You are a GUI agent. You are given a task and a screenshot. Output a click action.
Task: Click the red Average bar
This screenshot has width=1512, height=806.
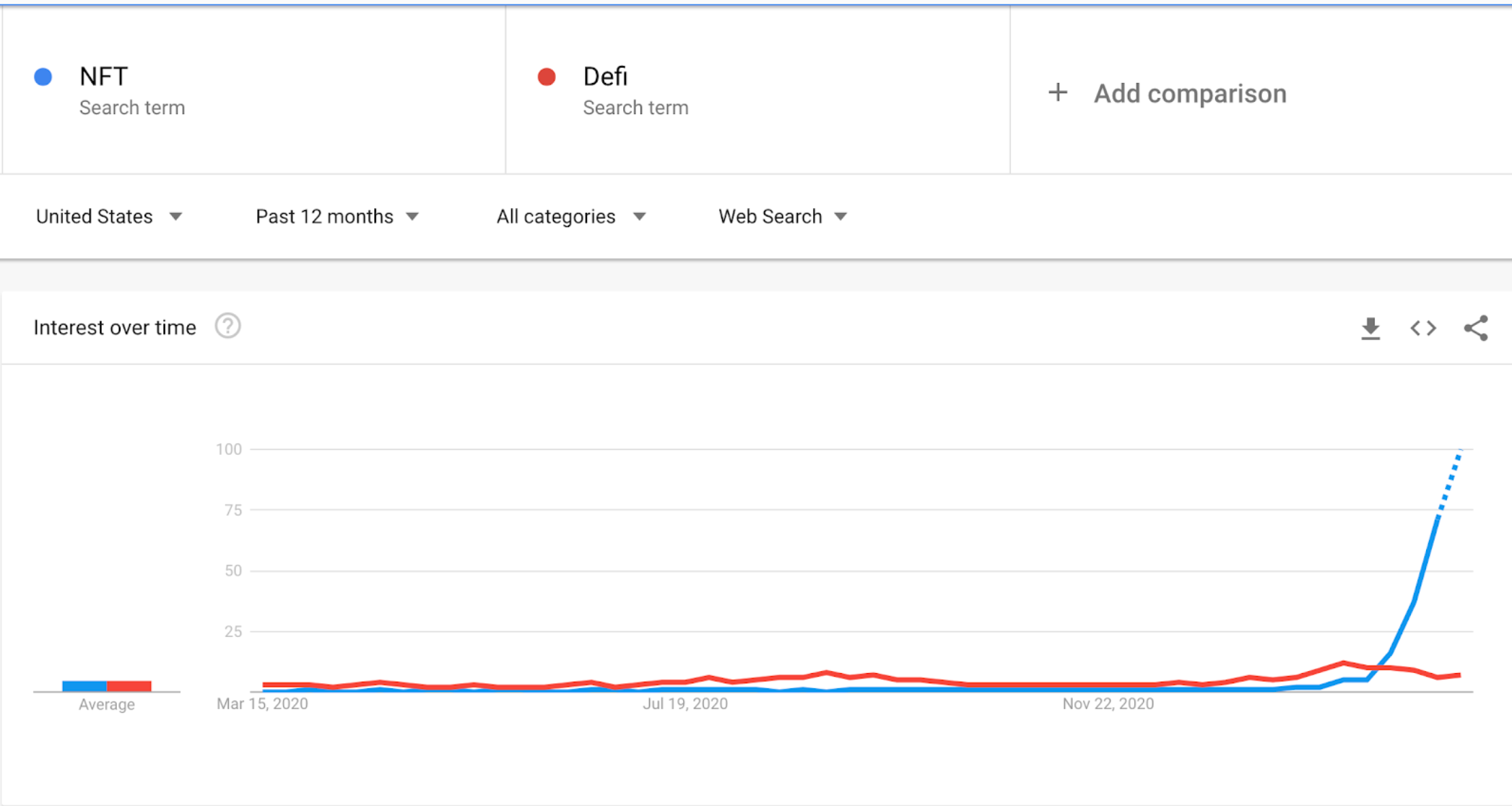click(129, 685)
